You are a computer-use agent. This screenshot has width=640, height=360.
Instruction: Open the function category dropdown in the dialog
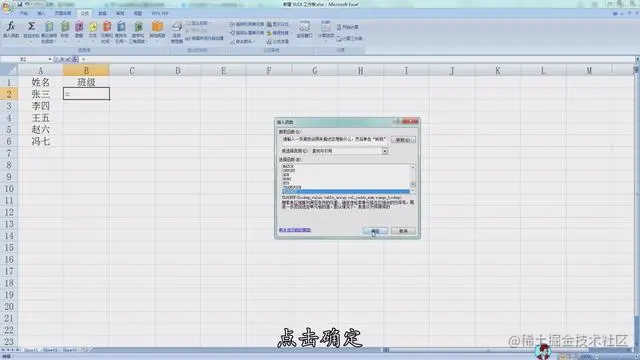(384, 151)
